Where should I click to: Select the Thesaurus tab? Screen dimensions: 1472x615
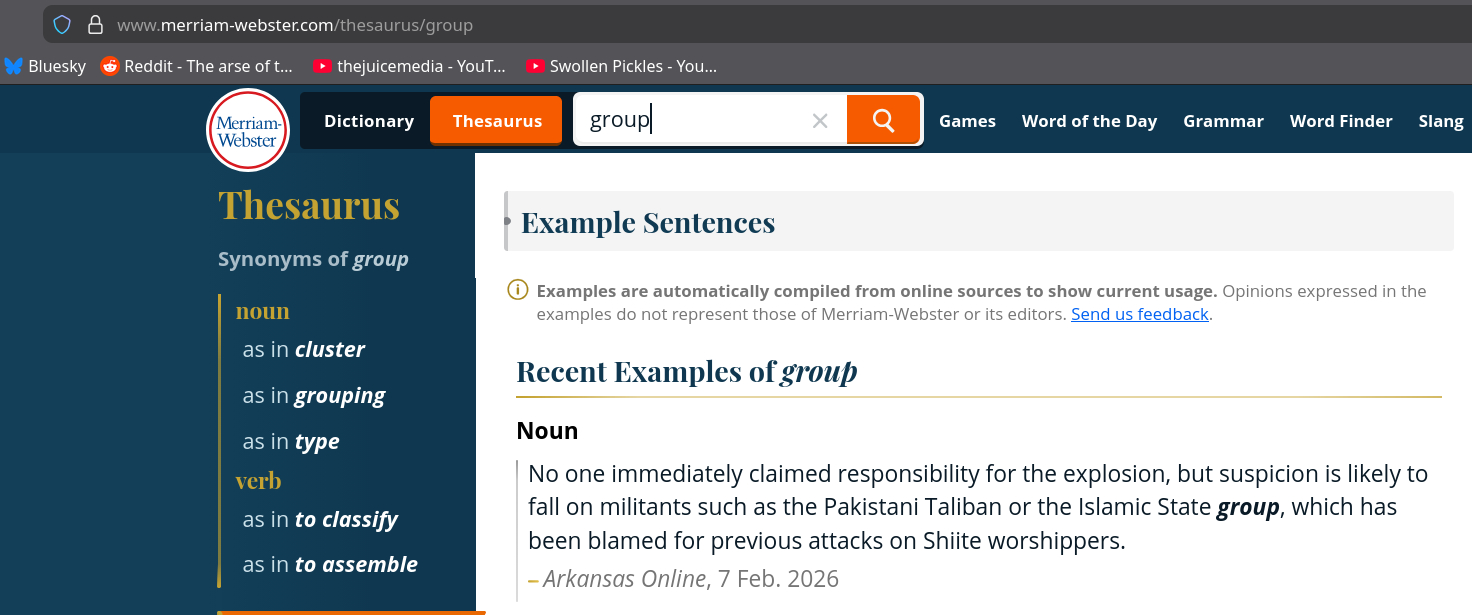tap(497, 121)
